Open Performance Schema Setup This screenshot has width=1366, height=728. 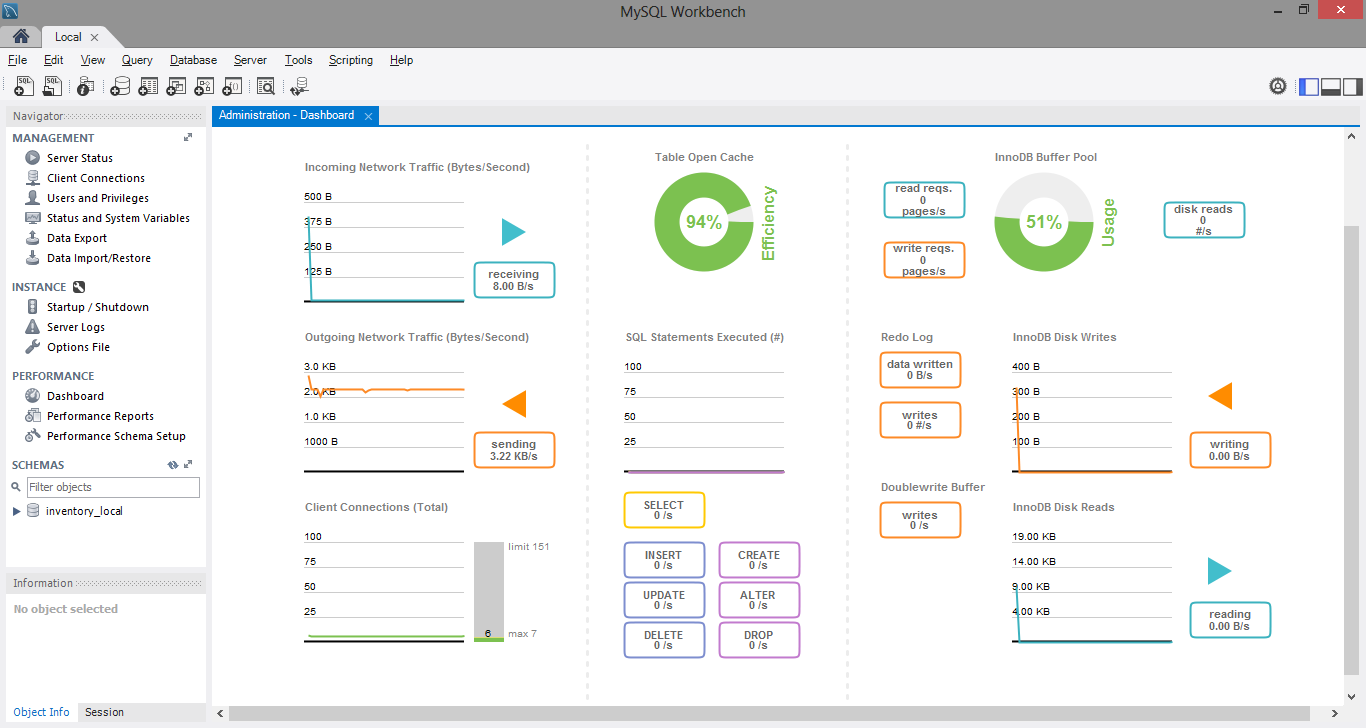click(116, 436)
